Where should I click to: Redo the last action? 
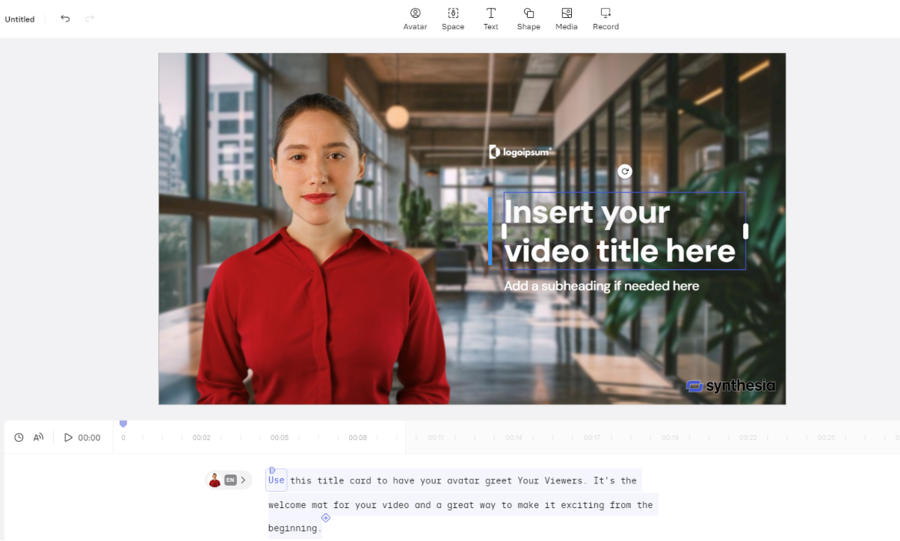(90, 19)
